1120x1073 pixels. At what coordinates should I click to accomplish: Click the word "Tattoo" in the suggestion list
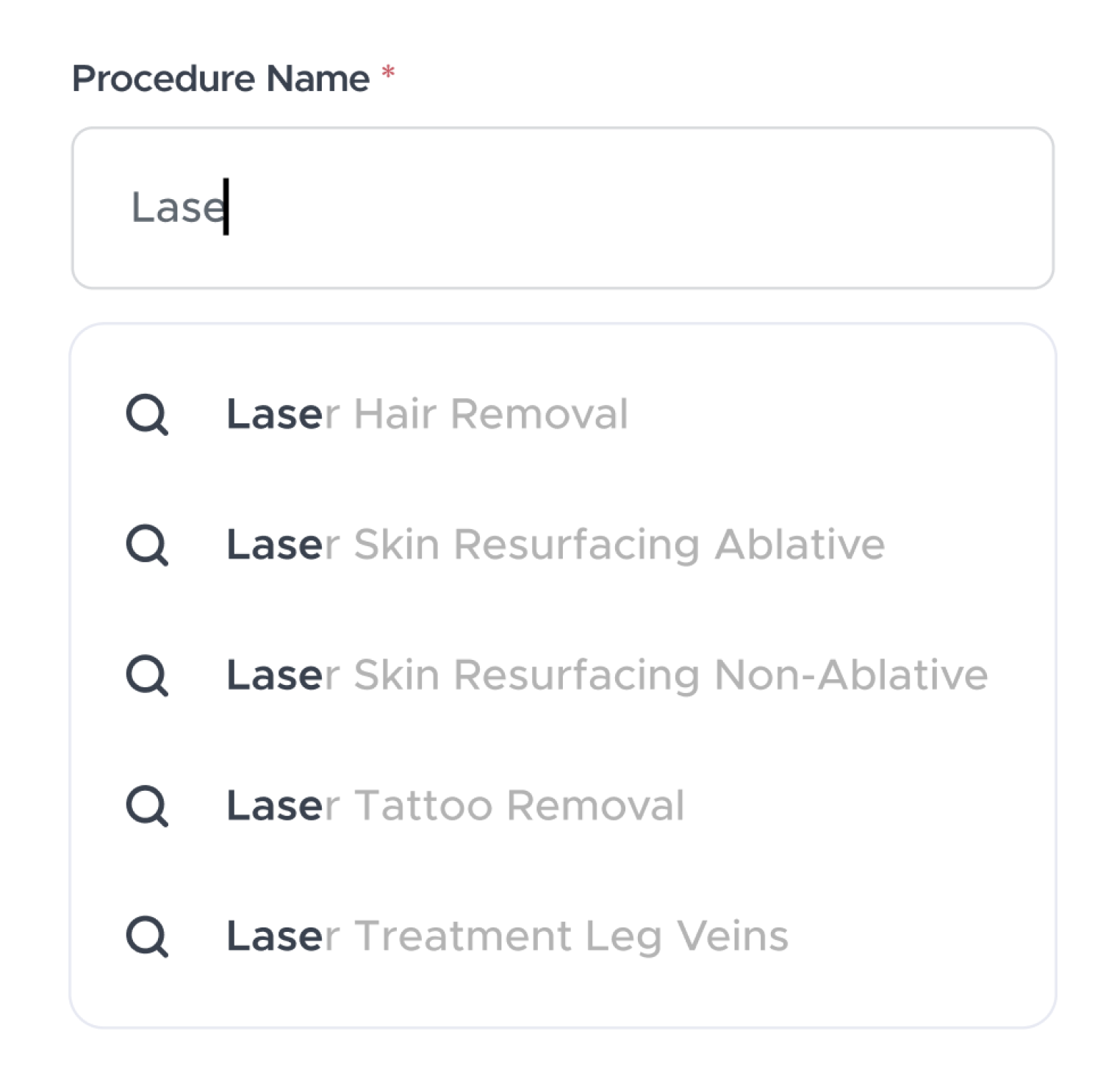(423, 805)
